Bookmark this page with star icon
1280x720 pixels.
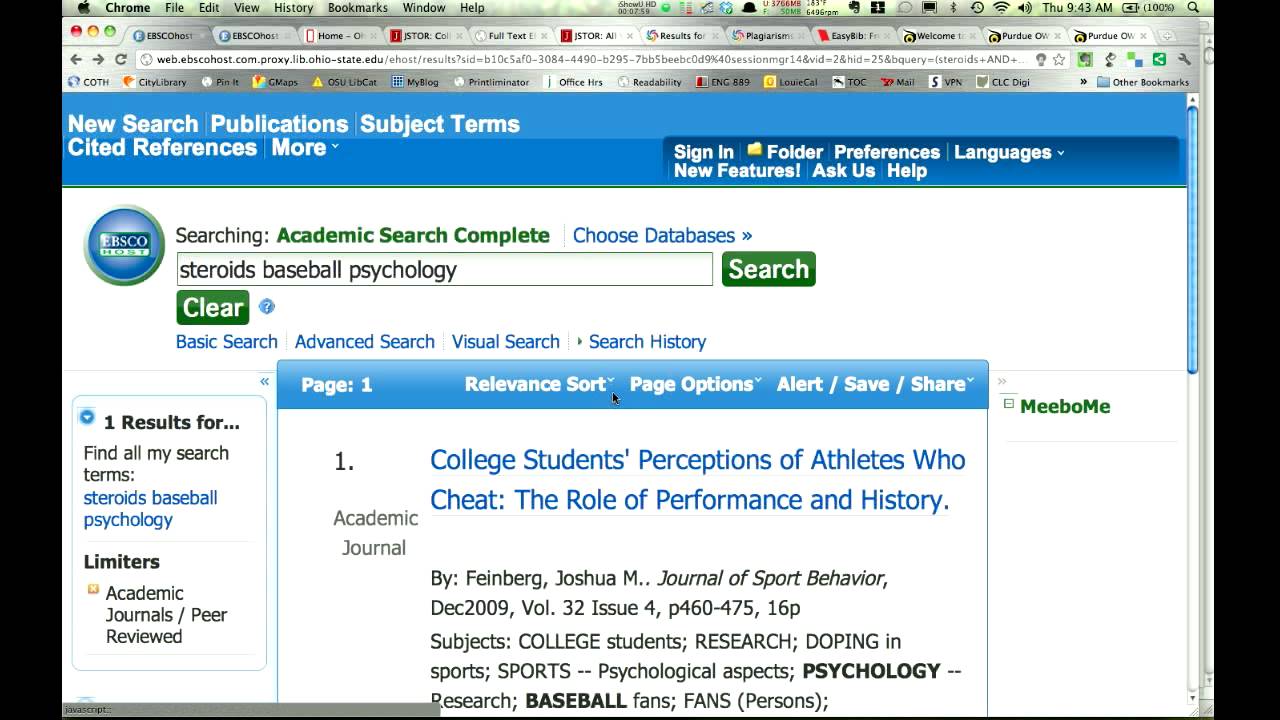click(1059, 59)
